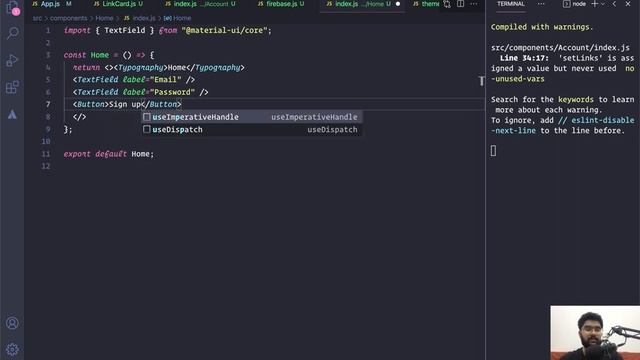Expand the Home symbol breadcrumb
The height and width of the screenshot is (360, 640).
[178, 18]
